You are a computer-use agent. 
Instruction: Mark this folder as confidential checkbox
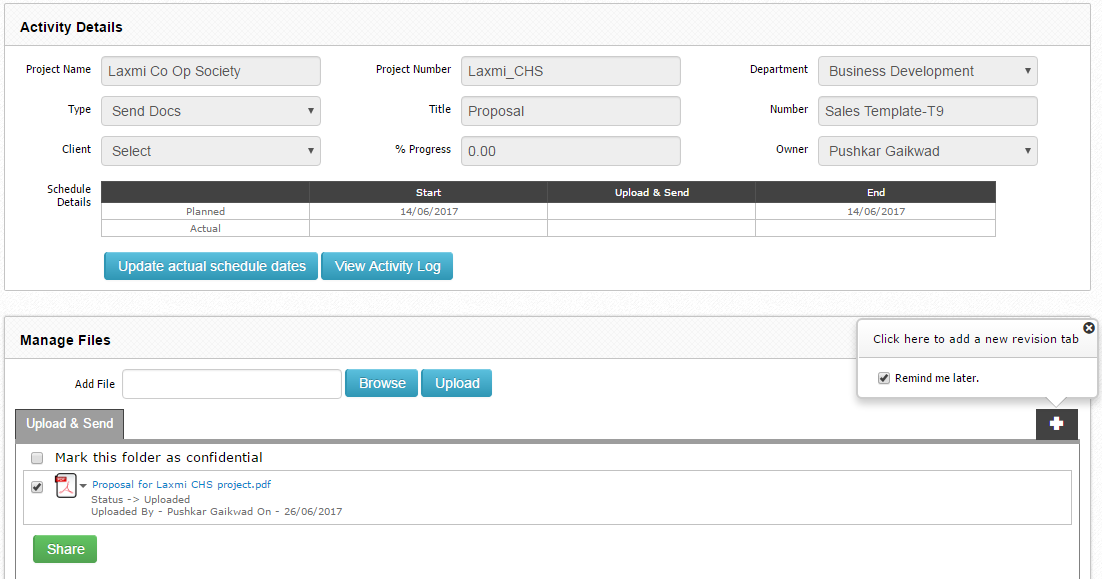37,458
